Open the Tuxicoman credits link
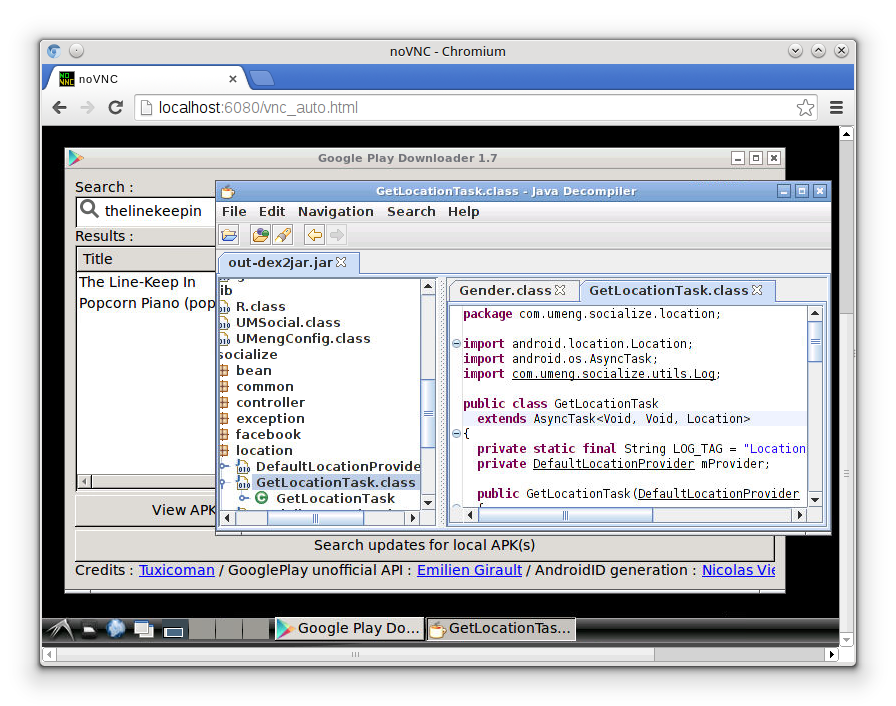Viewport: 896px width, 706px height. (x=177, y=570)
